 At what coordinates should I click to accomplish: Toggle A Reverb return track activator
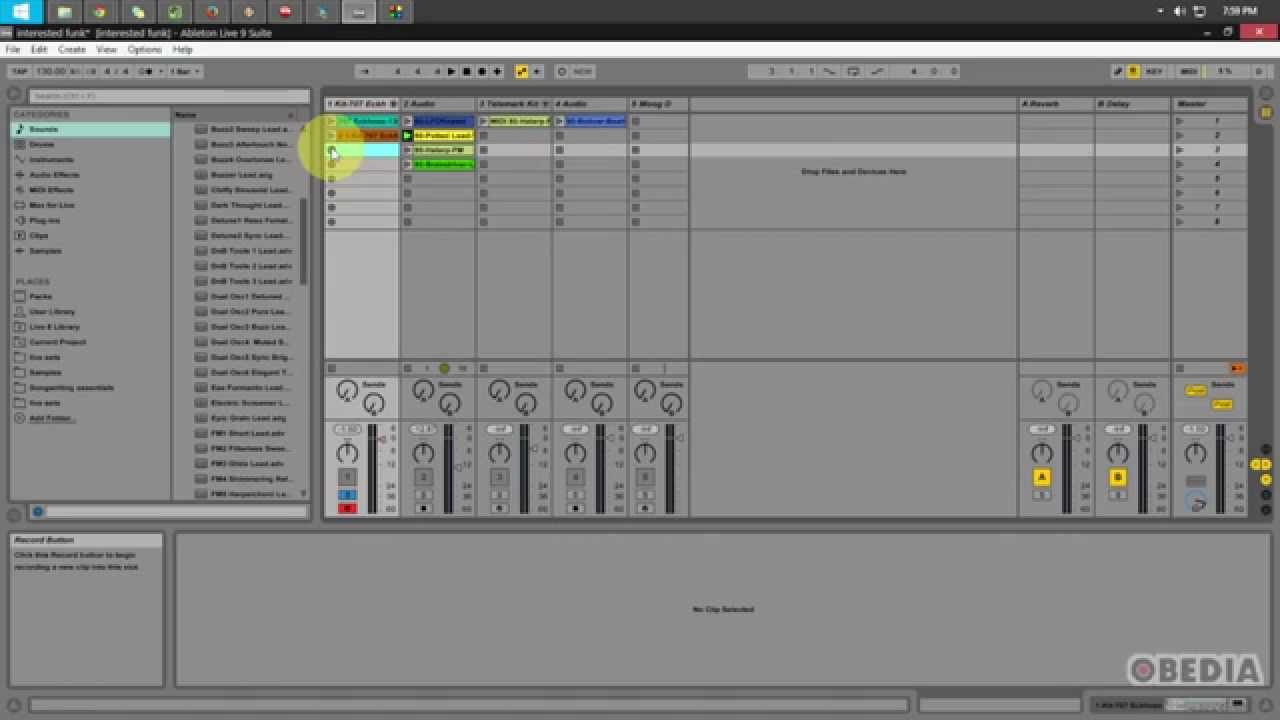[x=1042, y=477]
